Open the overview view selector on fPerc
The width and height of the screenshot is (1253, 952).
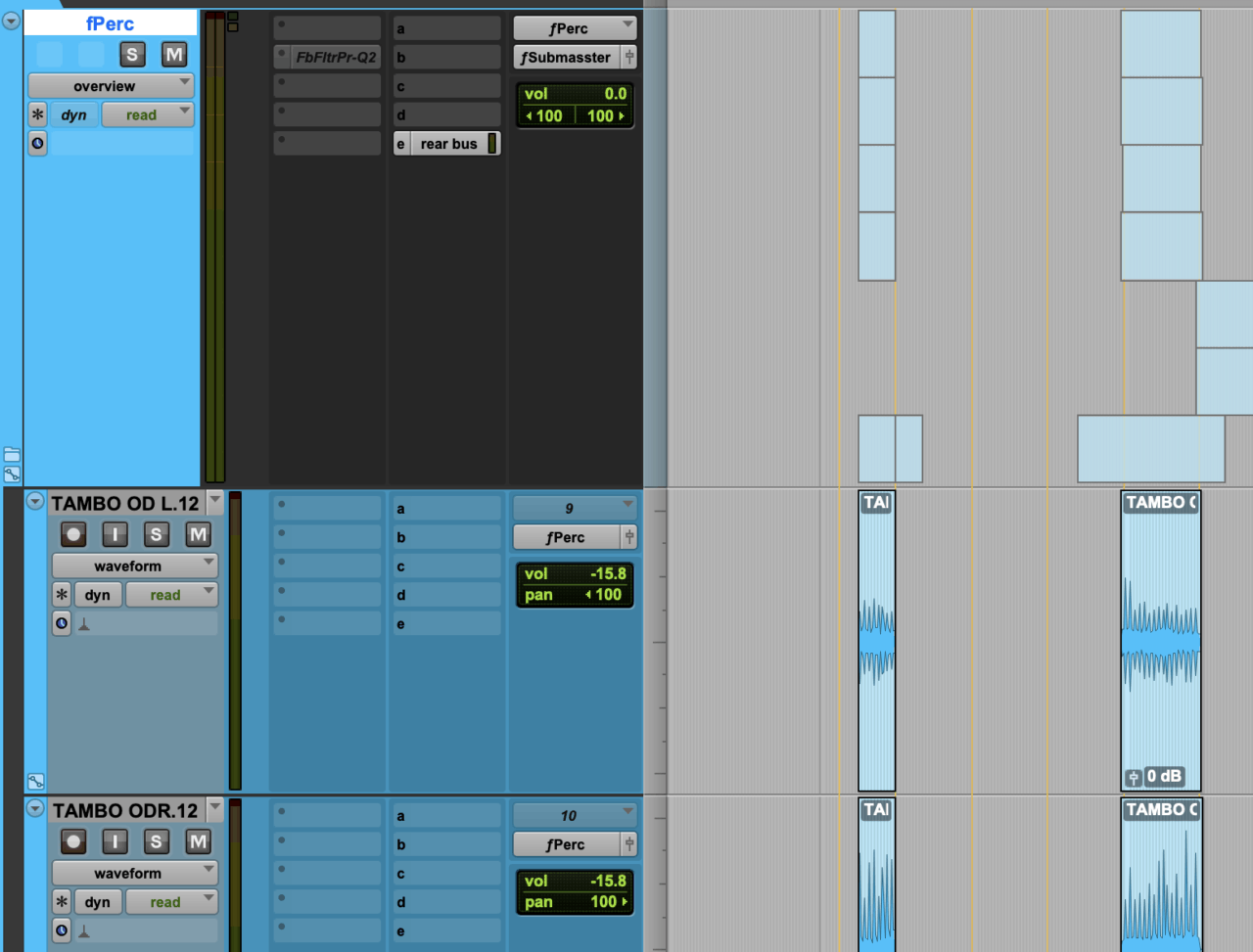[109, 85]
